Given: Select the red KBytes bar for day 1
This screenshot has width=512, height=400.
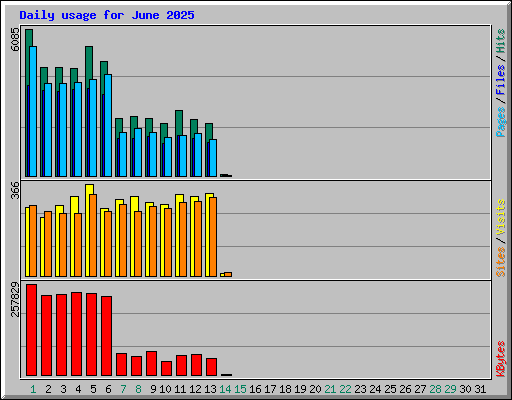Looking at the screenshot, I should [x=31, y=330].
